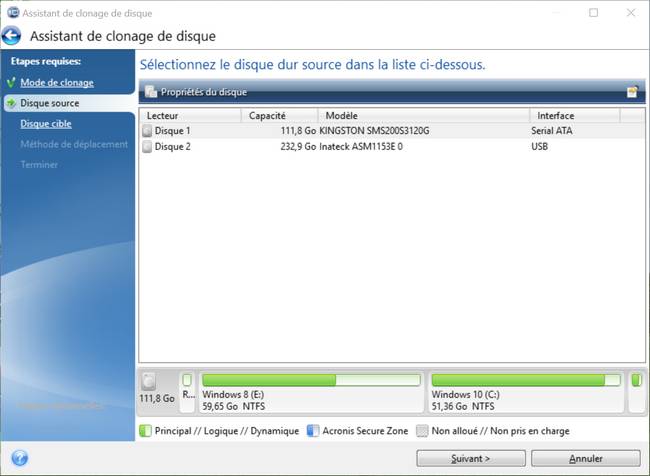The height and width of the screenshot is (476, 650).
Task: Select the small R... partition
Action: [188, 392]
